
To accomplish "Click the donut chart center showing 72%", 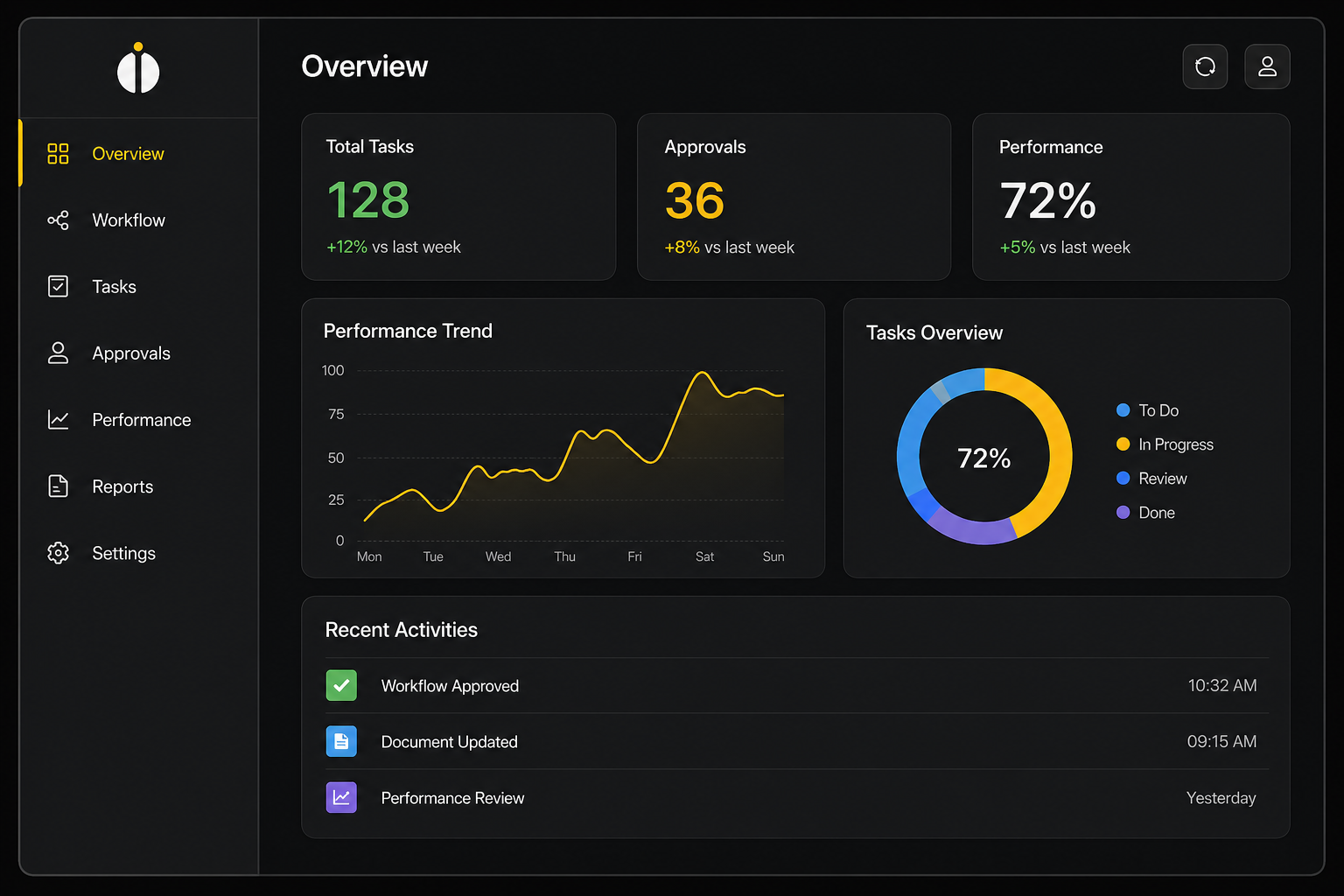I will pos(983,457).
